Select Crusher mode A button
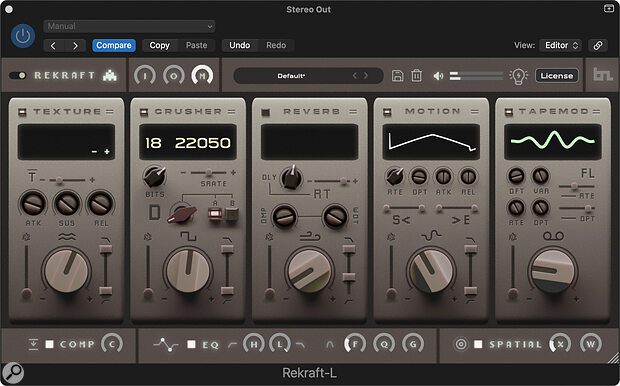The height and width of the screenshot is (386, 620). coord(215,214)
